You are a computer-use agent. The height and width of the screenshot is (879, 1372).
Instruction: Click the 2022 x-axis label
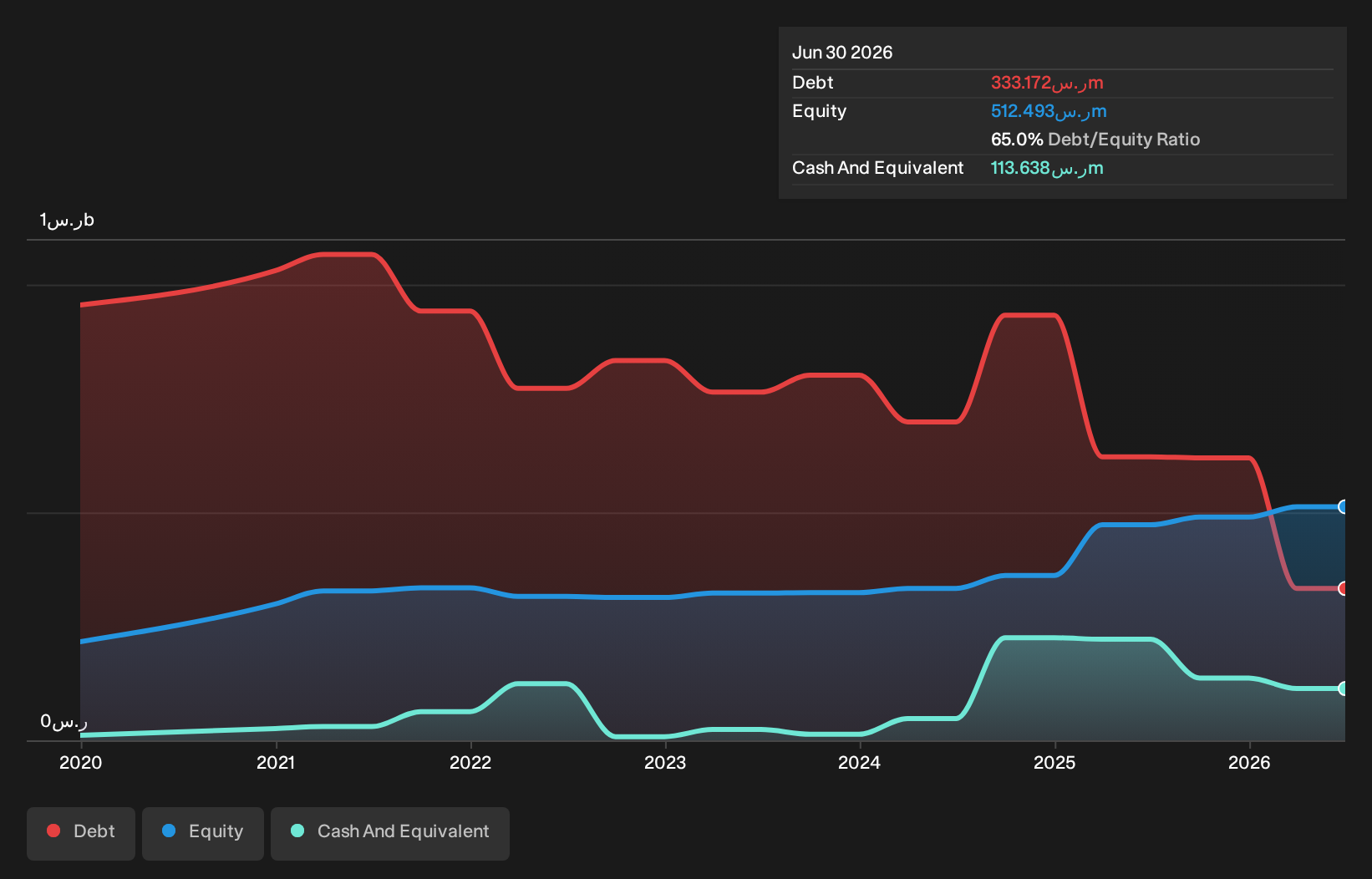click(470, 762)
